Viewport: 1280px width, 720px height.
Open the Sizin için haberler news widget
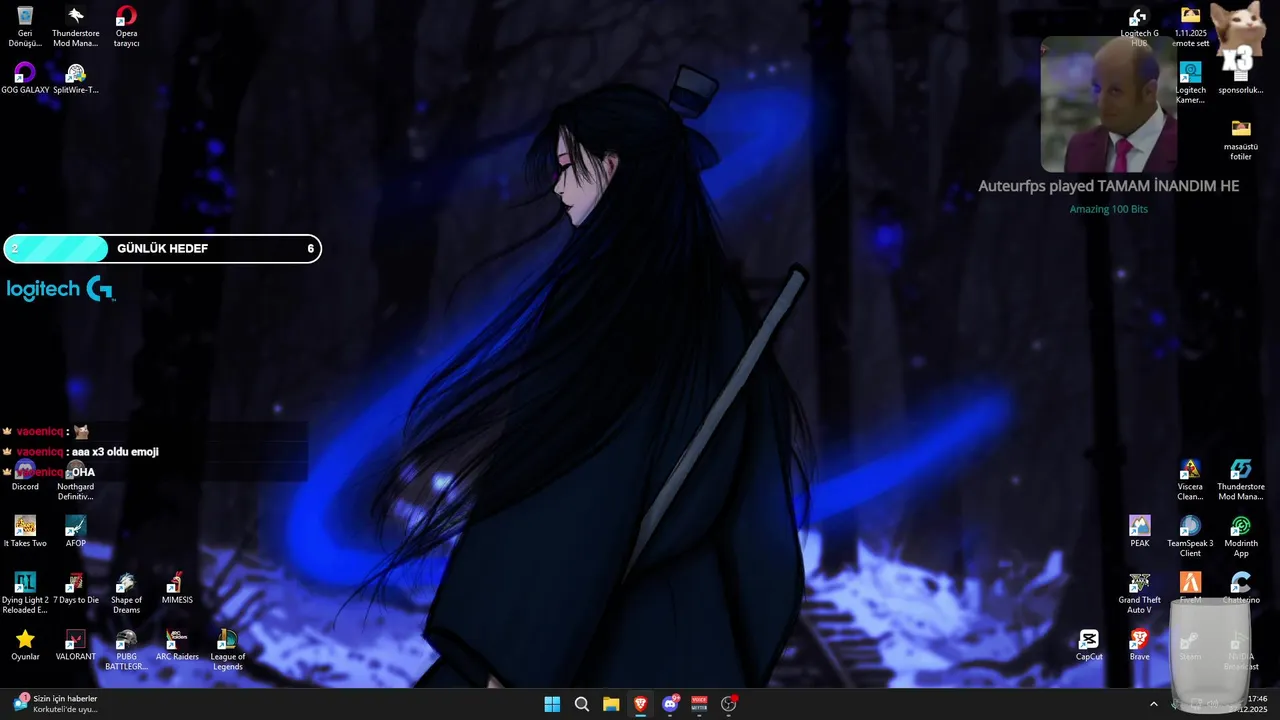pos(56,704)
